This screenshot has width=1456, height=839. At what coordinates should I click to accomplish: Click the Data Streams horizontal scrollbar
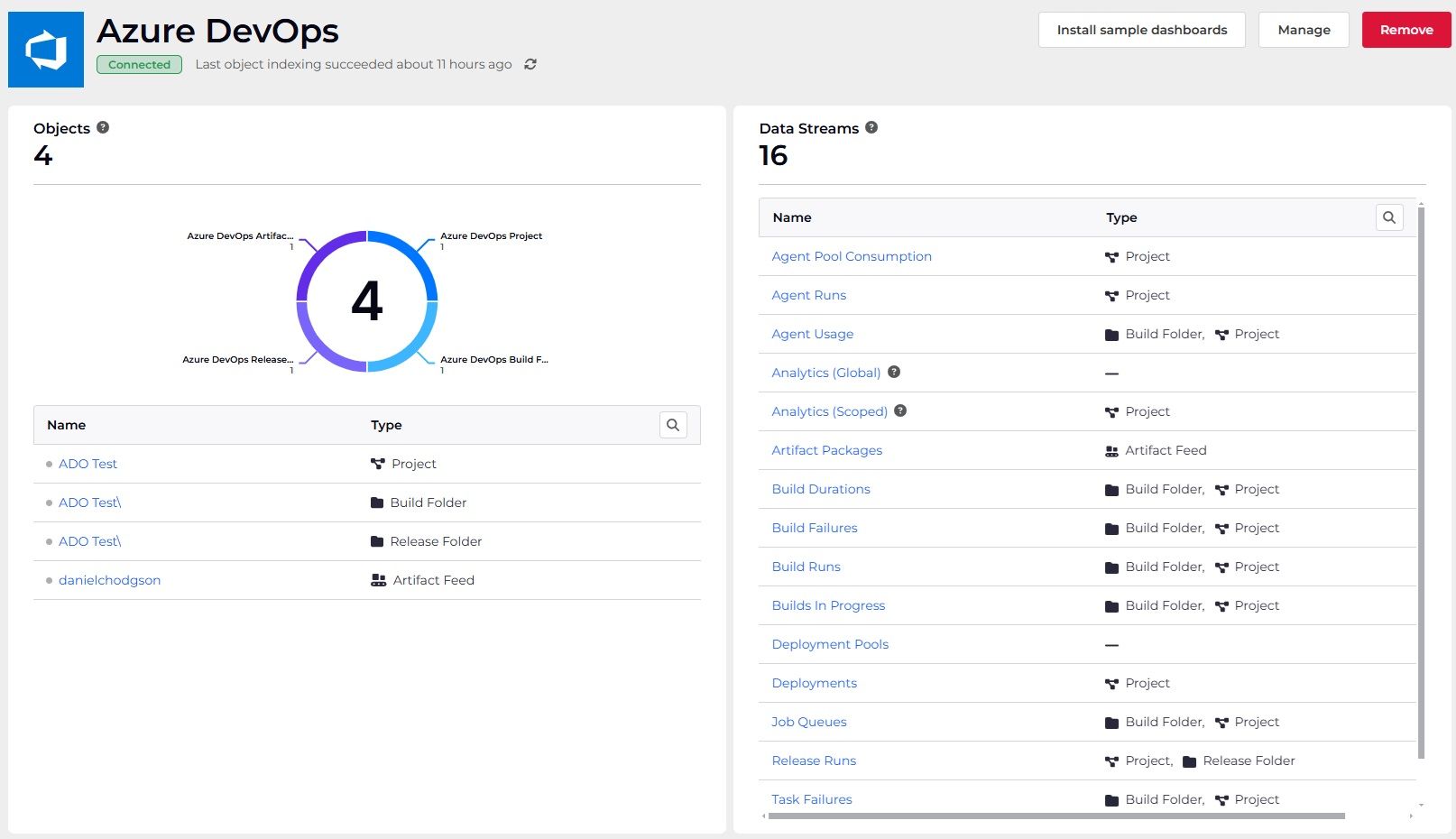pos(1056,816)
